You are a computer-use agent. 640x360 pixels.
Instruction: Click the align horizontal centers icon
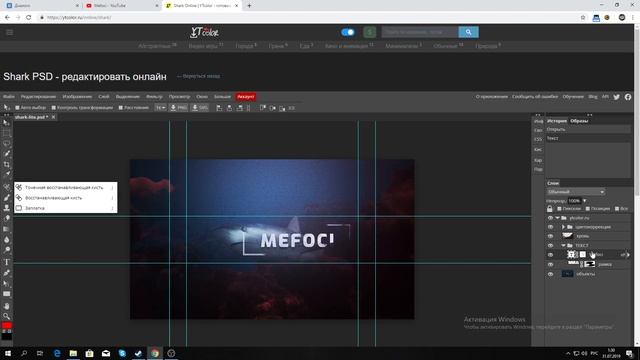click(x=229, y=108)
